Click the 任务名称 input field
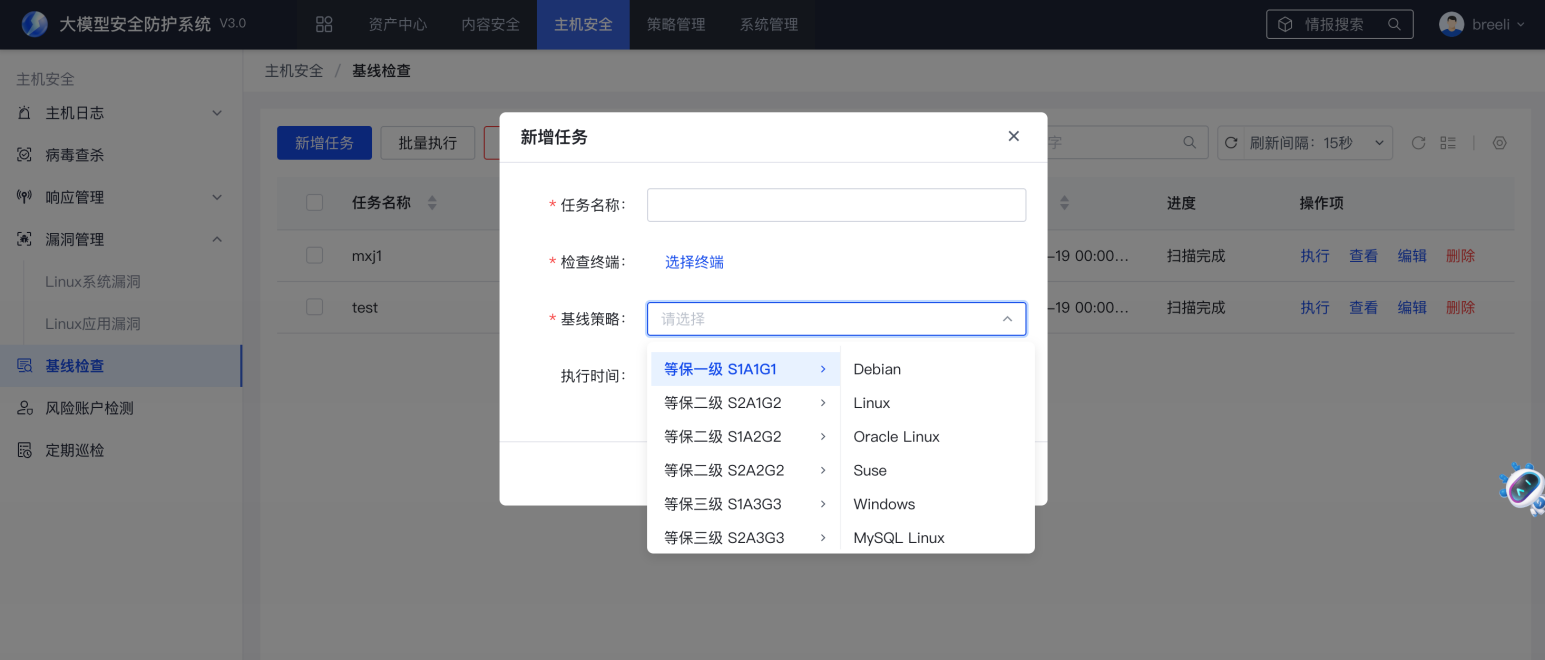1545x660 pixels. (836, 205)
